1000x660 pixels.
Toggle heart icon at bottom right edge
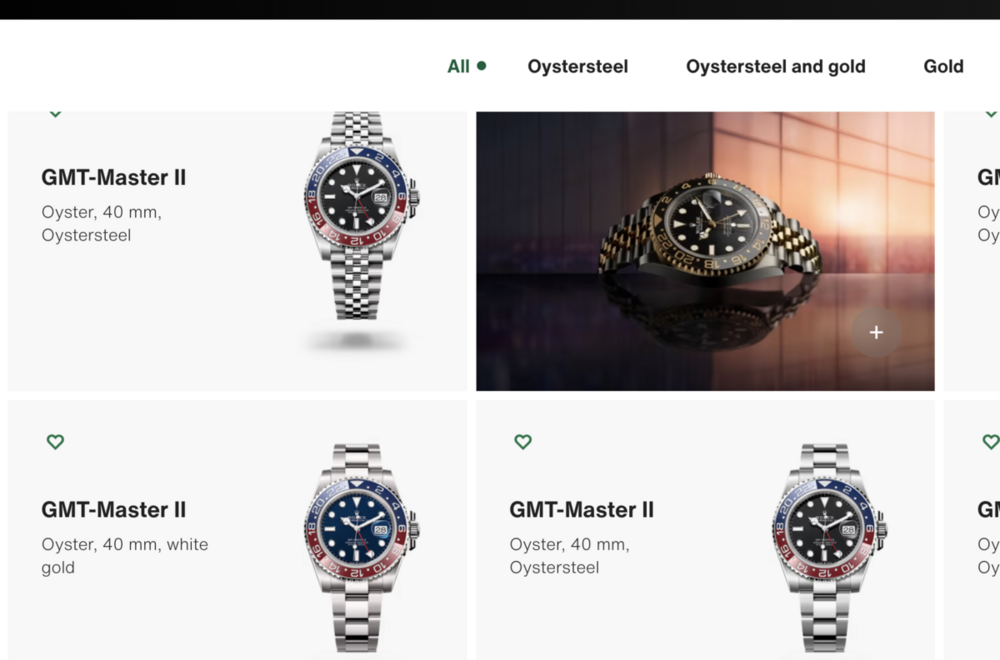(x=992, y=441)
